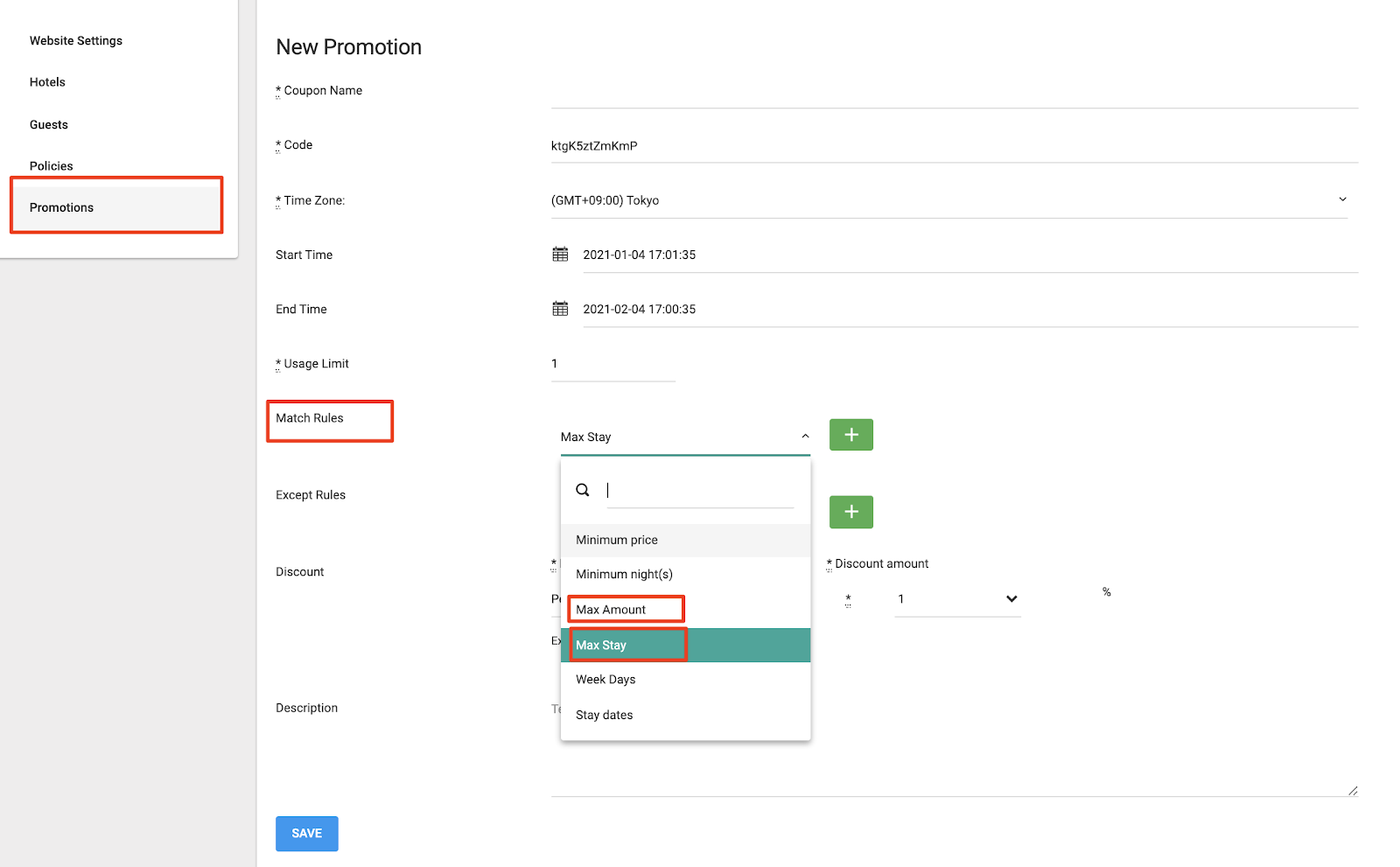The height and width of the screenshot is (867, 1400).
Task: Expand the Time Zone dropdown
Action: 1342,200
